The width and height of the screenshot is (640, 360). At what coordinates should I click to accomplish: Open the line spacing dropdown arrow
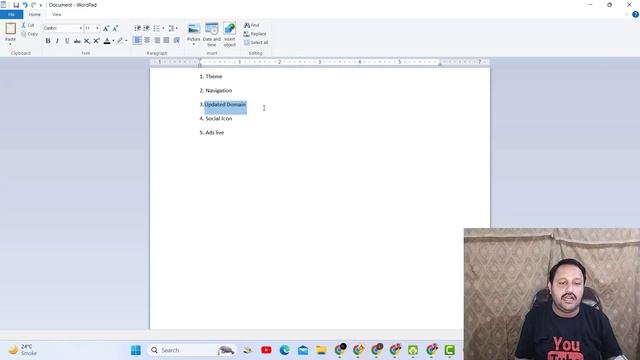coord(177,28)
